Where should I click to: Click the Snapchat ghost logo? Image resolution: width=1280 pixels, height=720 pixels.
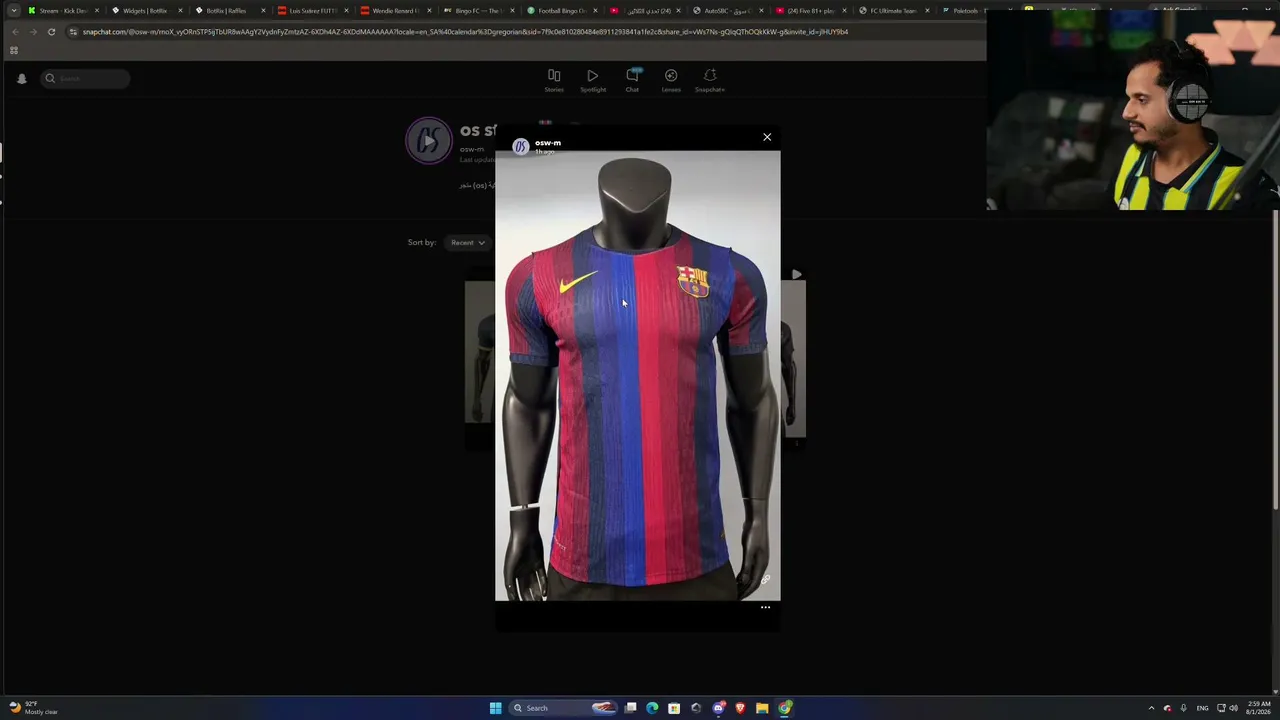click(x=22, y=78)
